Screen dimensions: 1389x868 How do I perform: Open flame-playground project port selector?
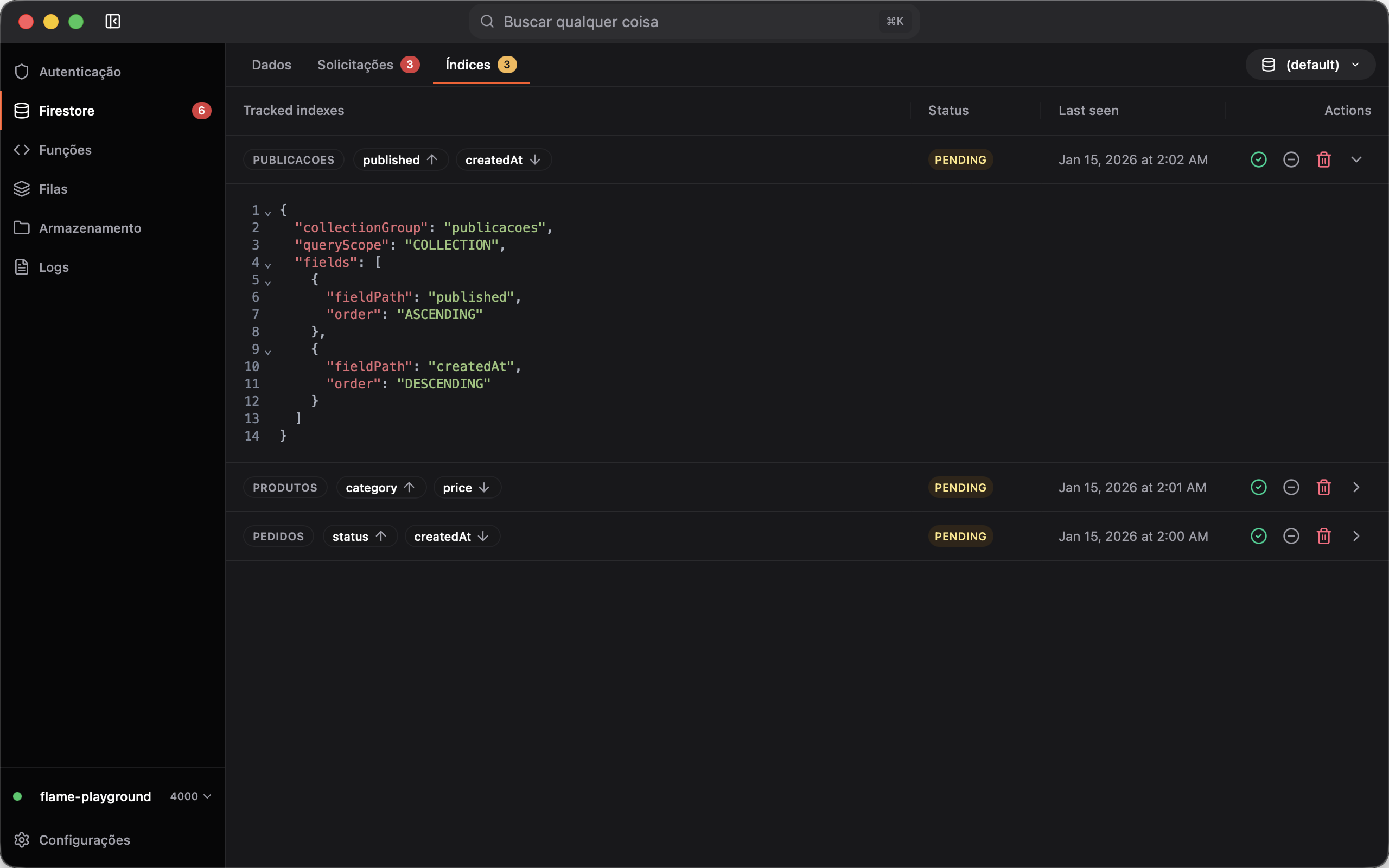click(190, 796)
